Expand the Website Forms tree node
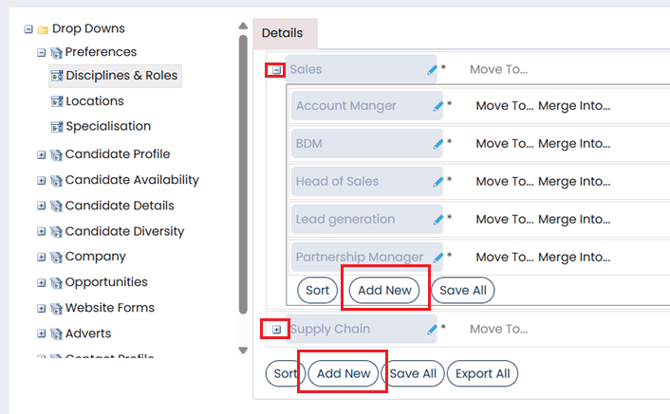 41,309
